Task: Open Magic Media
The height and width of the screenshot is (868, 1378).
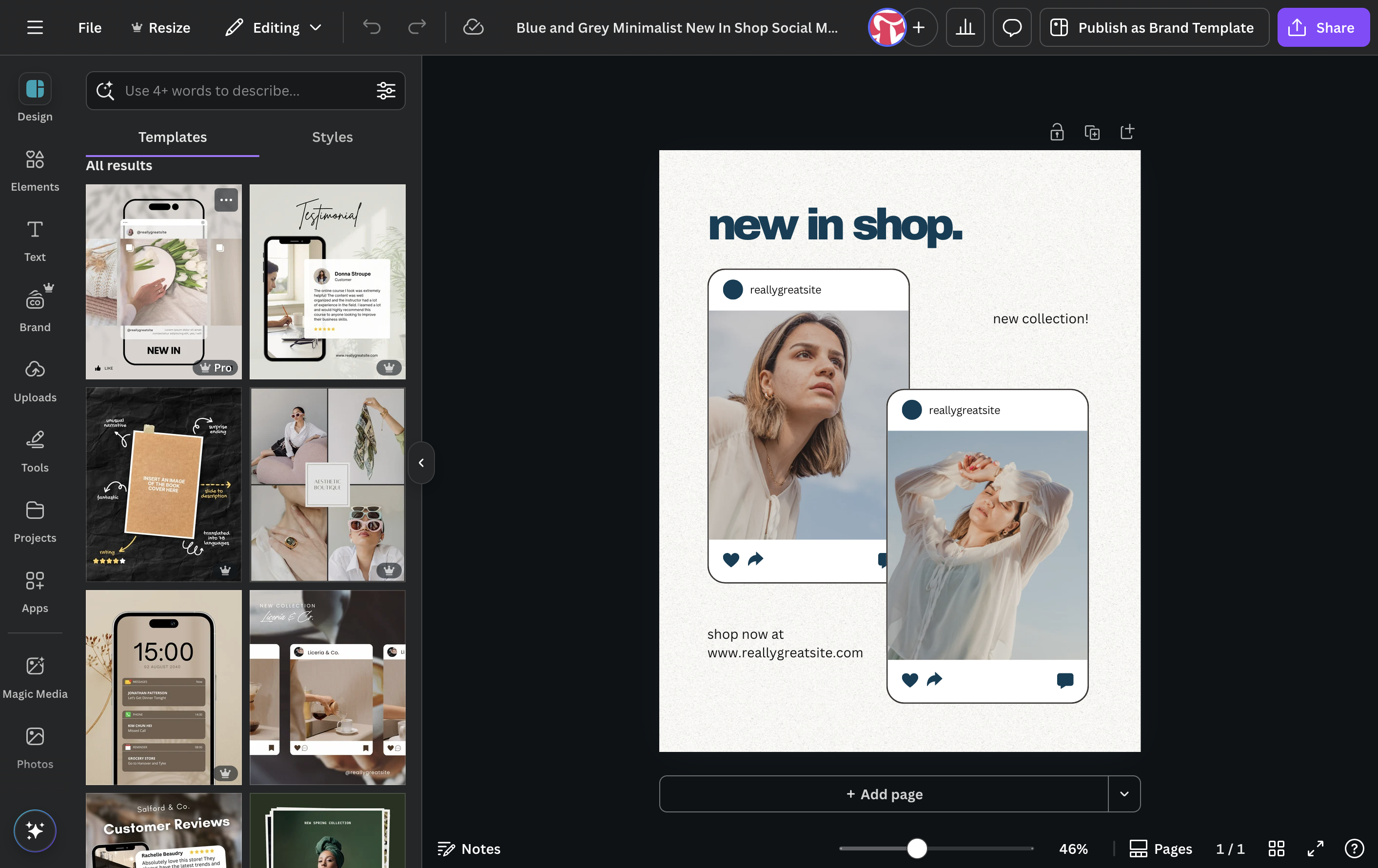Action: pyautogui.click(x=35, y=677)
